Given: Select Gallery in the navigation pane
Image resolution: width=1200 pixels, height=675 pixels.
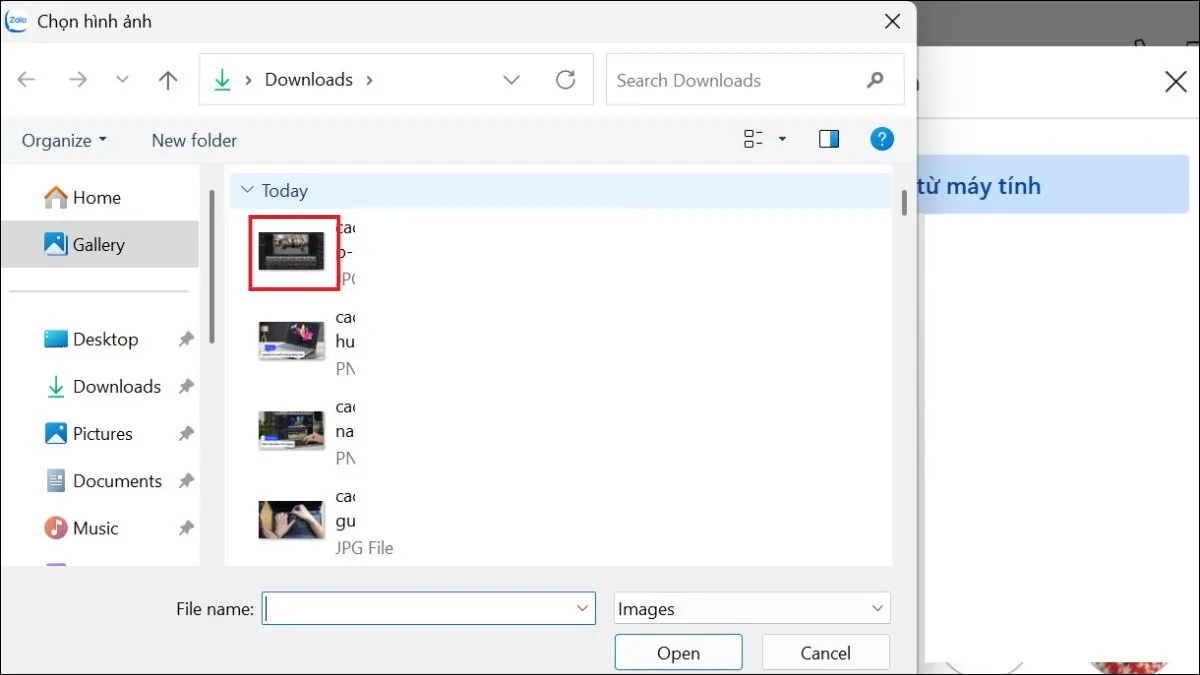Looking at the screenshot, I should (99, 244).
